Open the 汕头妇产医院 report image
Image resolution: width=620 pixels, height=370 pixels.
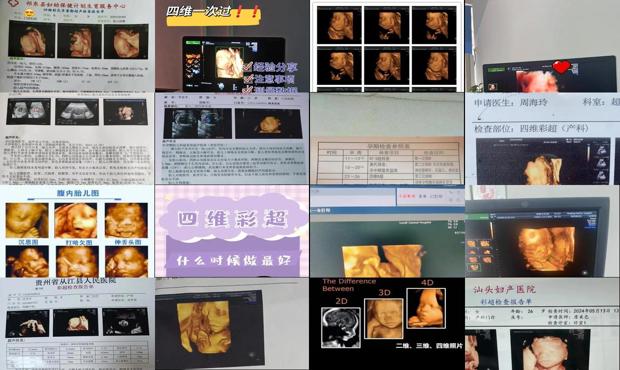(x=542, y=324)
